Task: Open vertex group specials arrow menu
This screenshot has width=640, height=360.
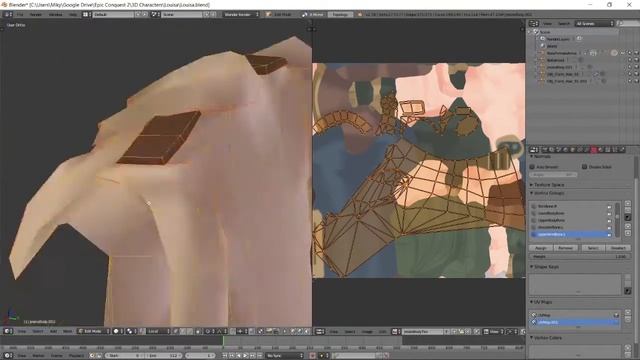Action: click(627, 218)
